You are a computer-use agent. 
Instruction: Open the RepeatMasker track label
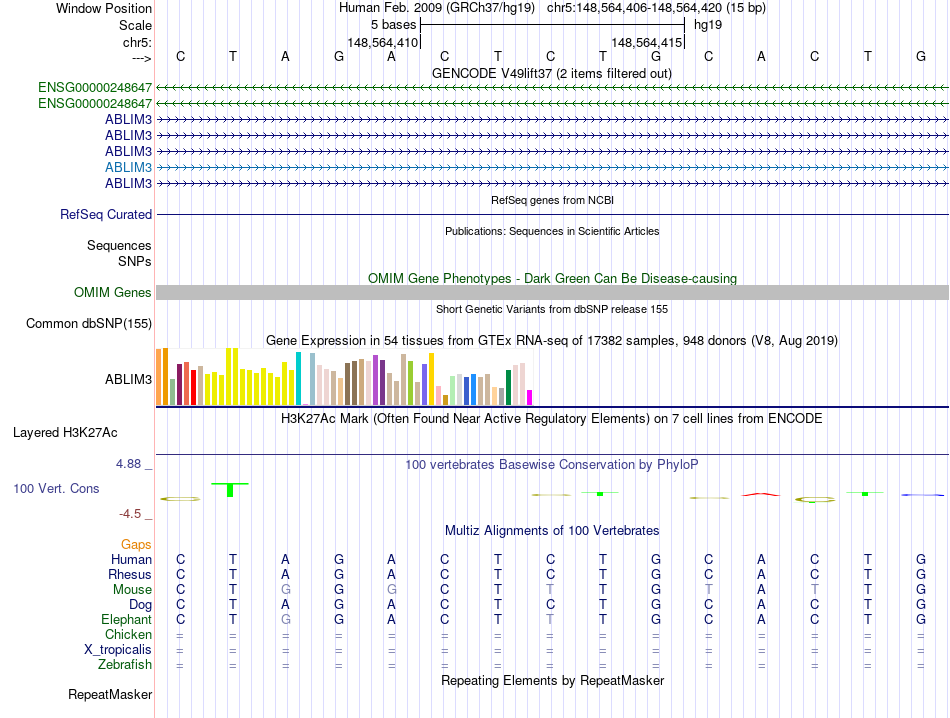(110, 694)
